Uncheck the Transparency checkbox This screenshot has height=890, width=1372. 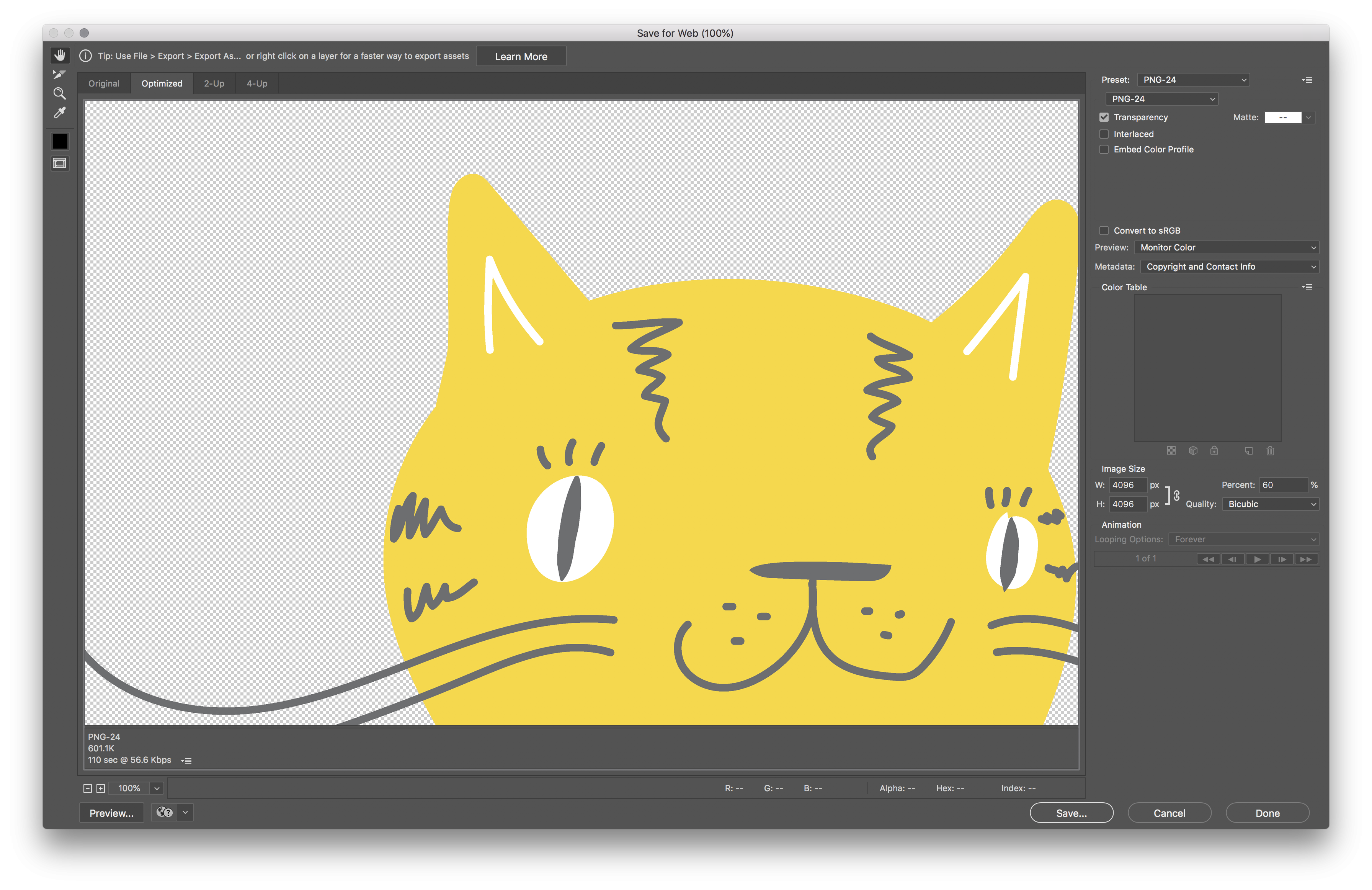click(x=1104, y=117)
